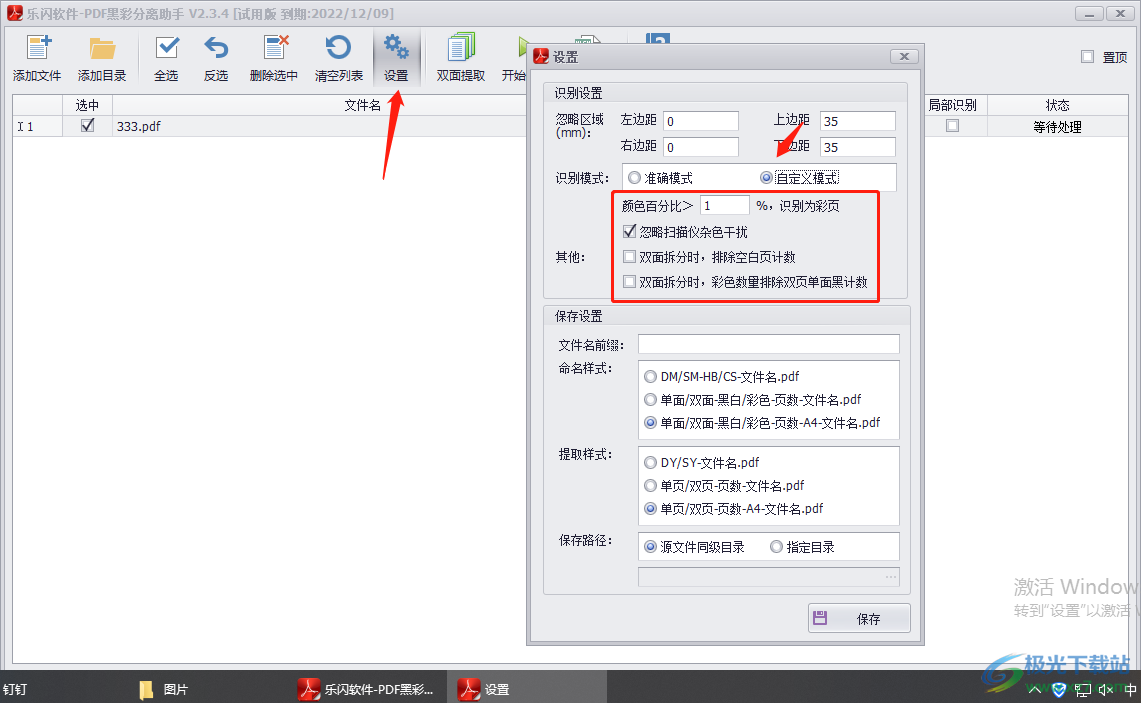
Task: Click the 状态 column header
Action: (1057, 106)
